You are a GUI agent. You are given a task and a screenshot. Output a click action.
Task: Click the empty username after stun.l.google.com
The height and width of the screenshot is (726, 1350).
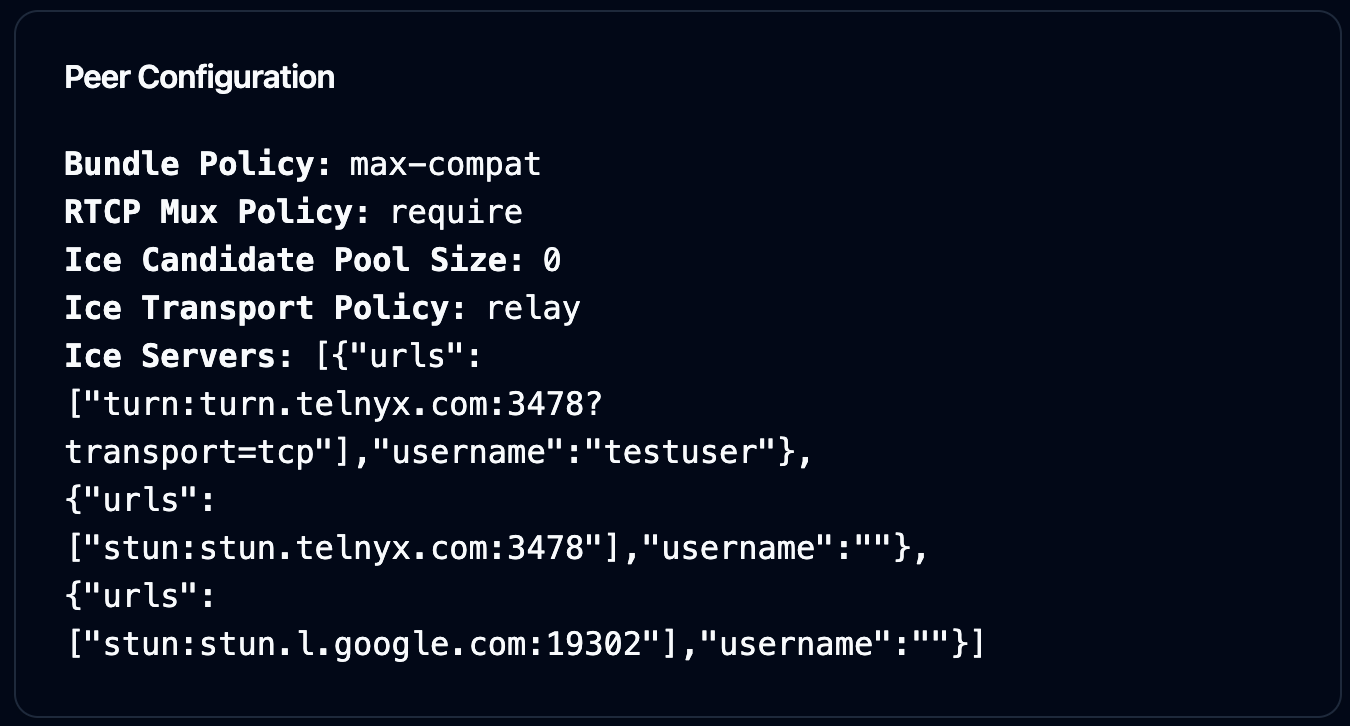point(929,644)
